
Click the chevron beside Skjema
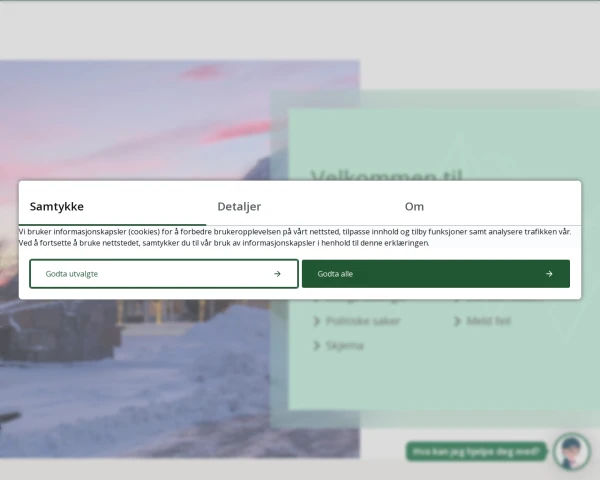pos(316,346)
